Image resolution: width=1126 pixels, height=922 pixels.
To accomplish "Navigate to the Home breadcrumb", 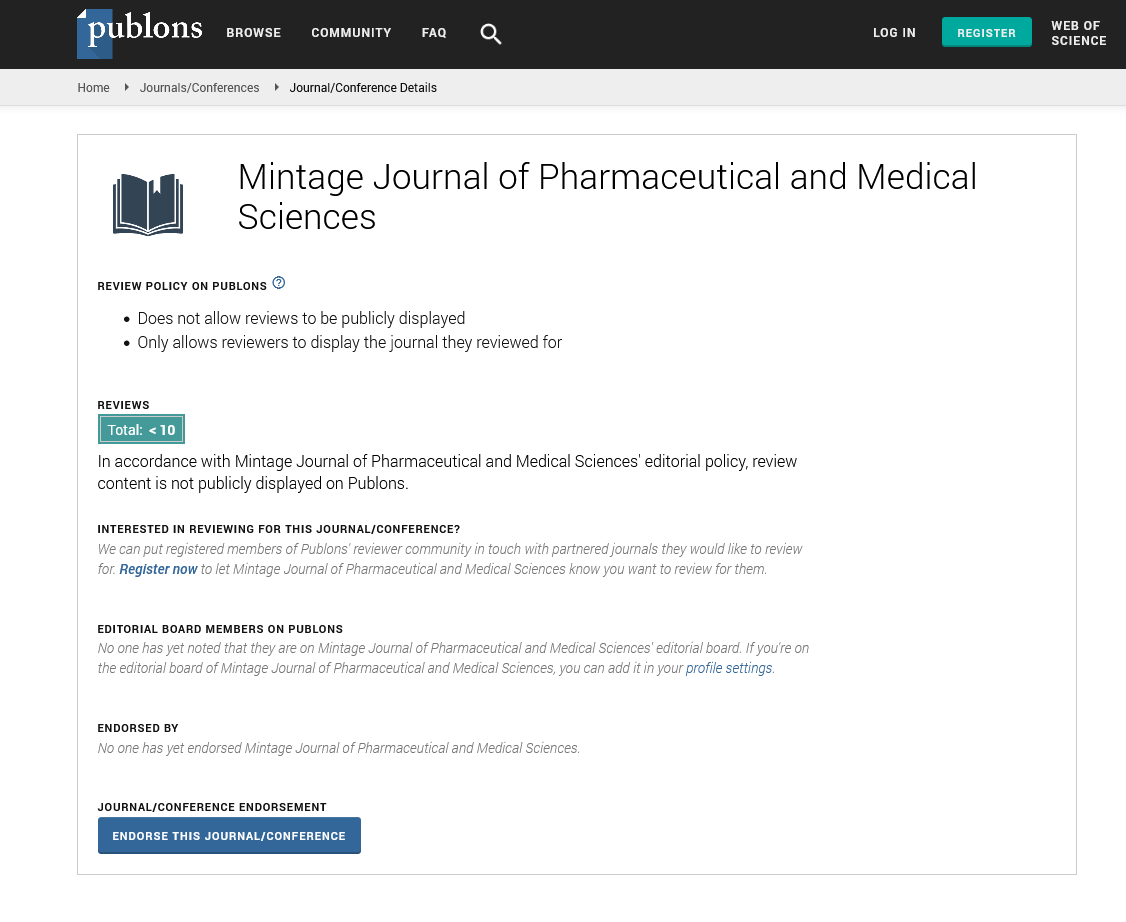I will [93, 88].
